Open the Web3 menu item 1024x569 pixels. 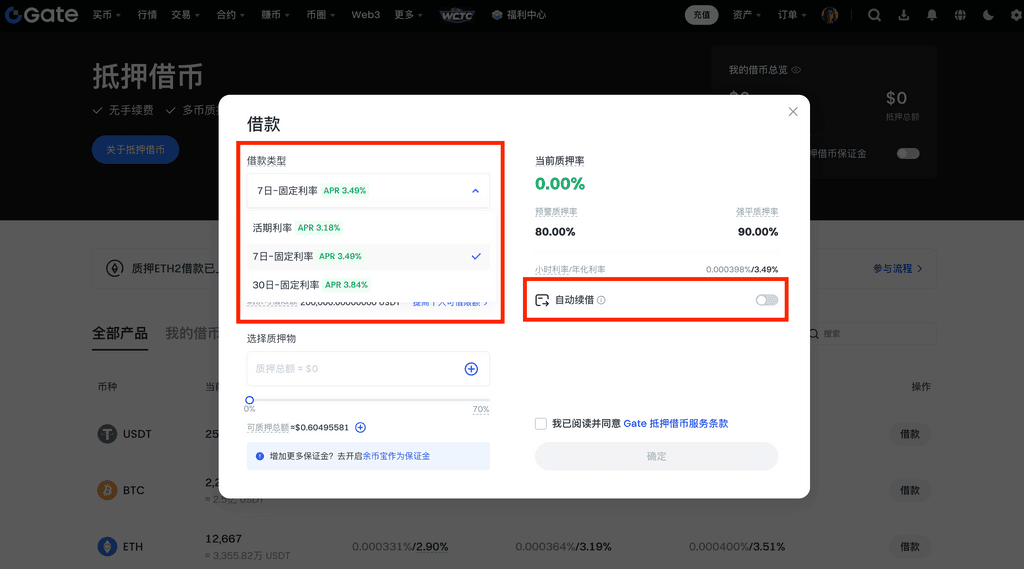pyautogui.click(x=365, y=15)
